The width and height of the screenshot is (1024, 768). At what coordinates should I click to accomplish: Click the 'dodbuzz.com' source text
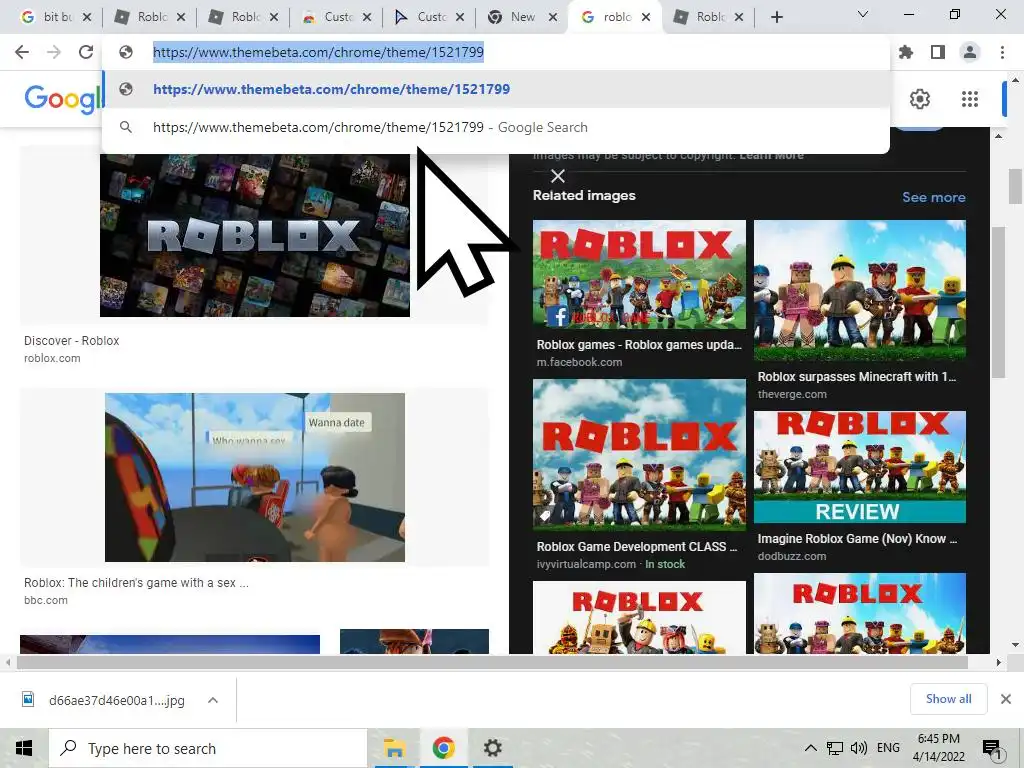[792, 556]
